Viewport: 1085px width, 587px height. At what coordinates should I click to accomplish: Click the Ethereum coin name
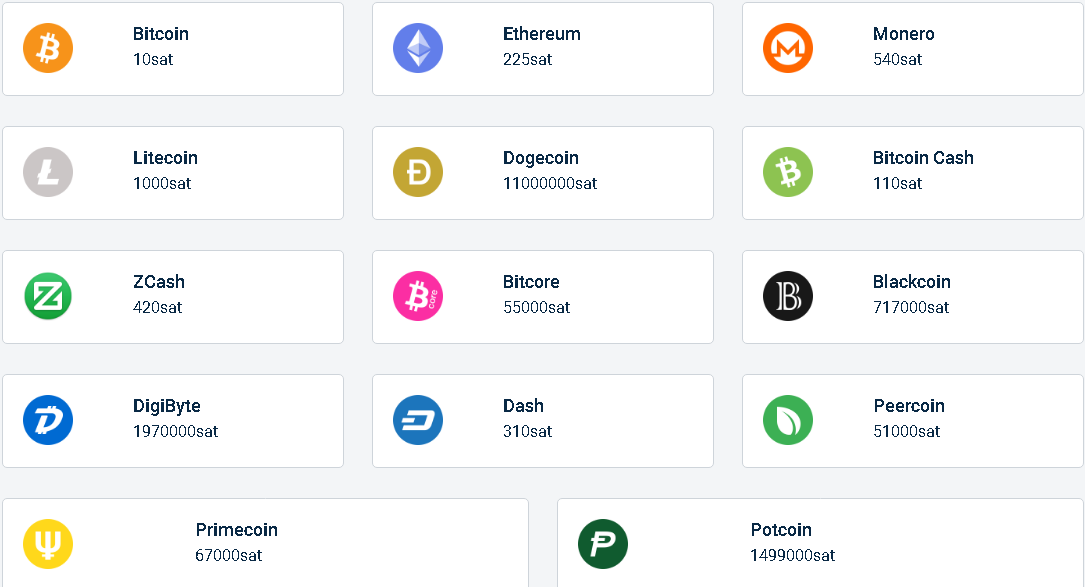coord(541,34)
